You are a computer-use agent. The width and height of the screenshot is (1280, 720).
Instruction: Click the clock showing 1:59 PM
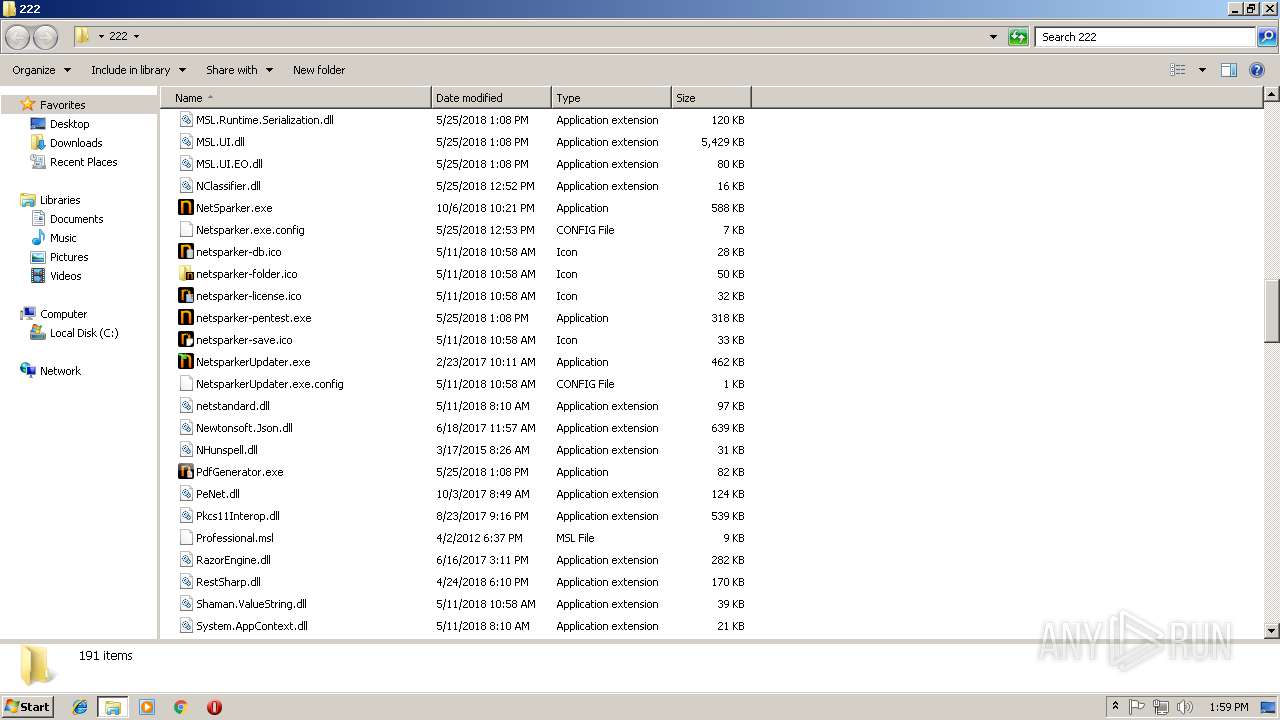pyautogui.click(x=1228, y=707)
